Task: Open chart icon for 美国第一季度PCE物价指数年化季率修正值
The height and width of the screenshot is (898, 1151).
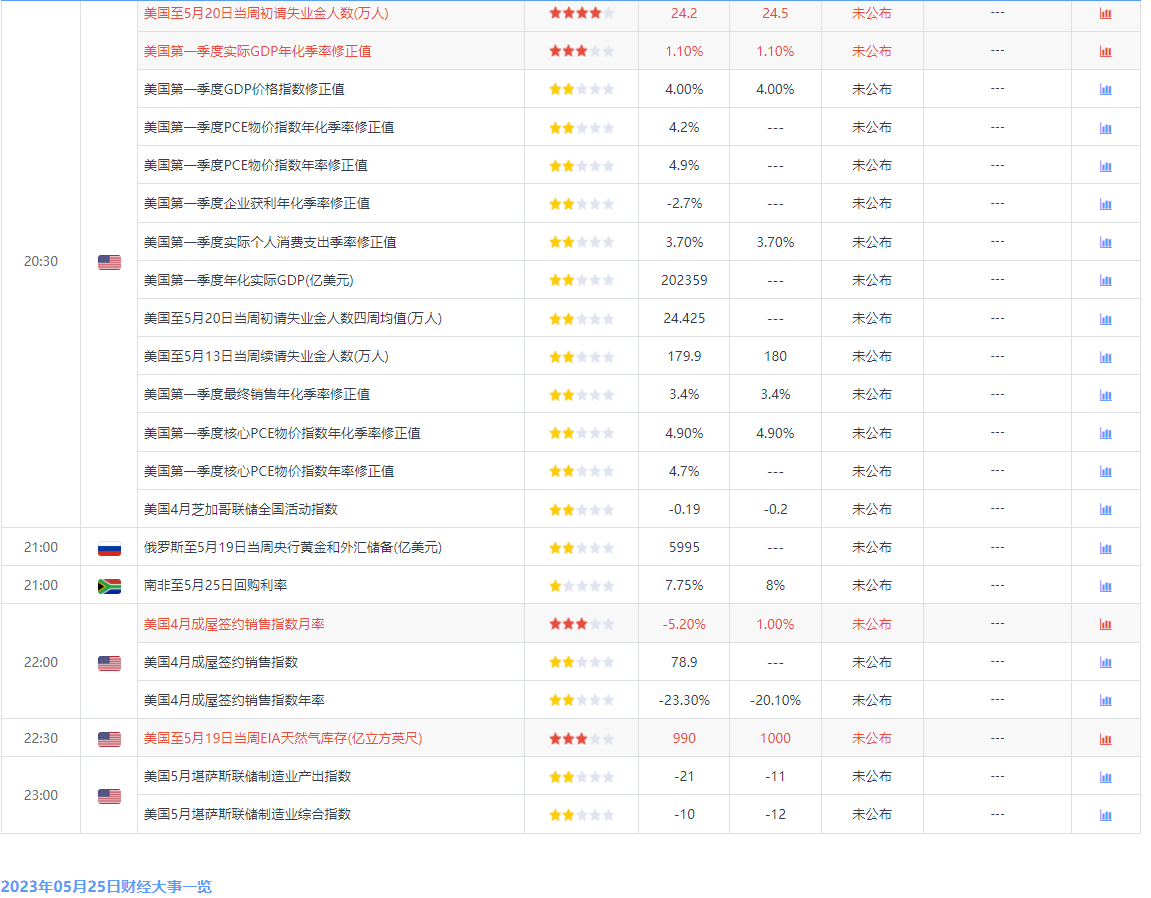Action: coord(1105,128)
